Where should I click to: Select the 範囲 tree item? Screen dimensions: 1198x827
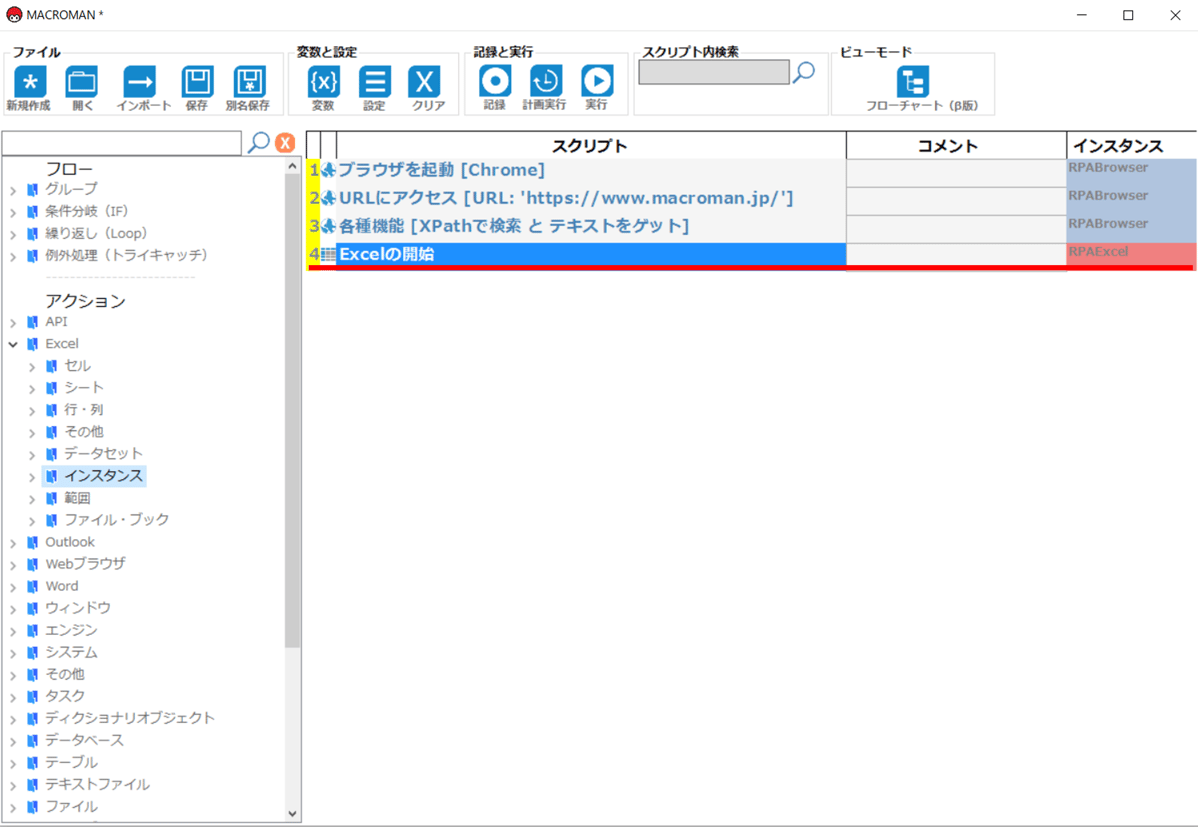(x=77, y=498)
